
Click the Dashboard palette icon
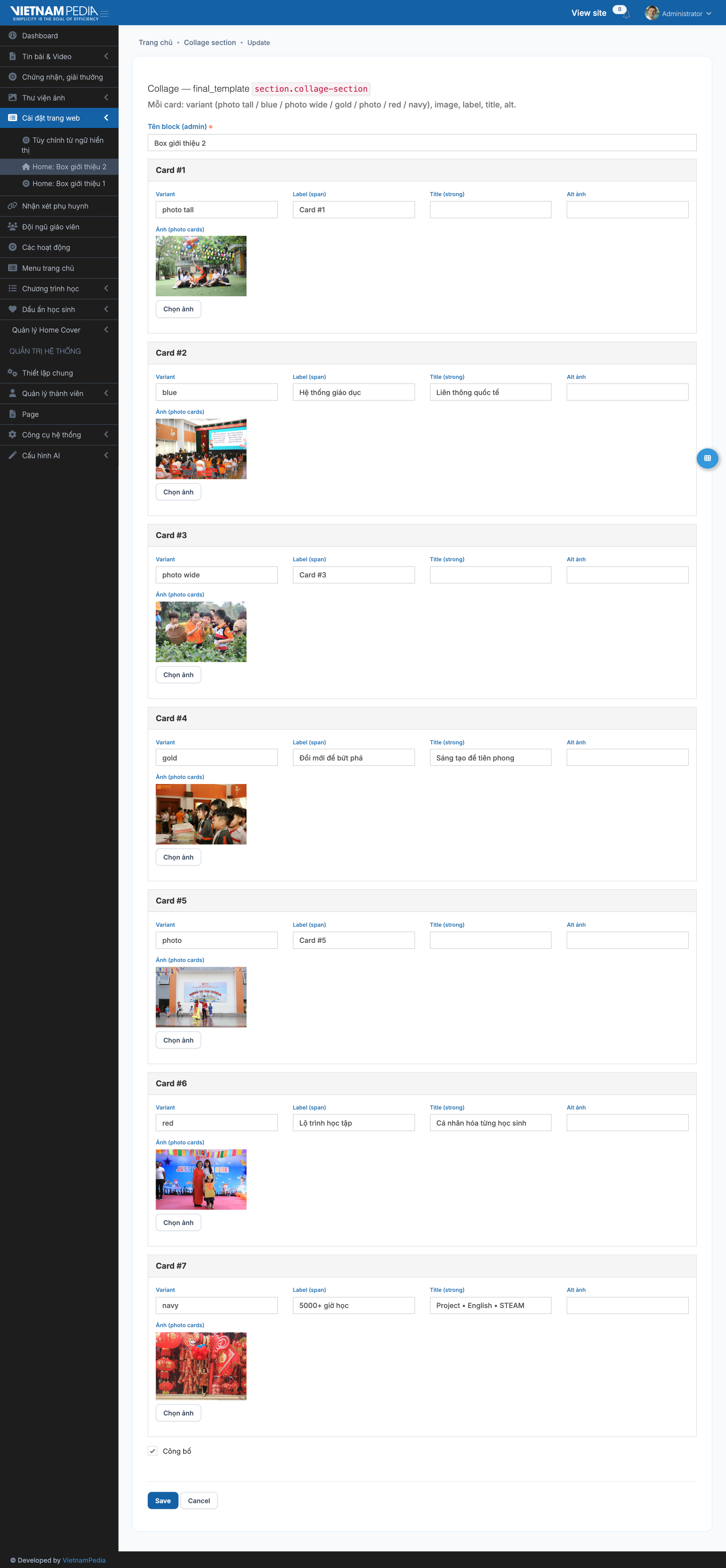tap(12, 35)
